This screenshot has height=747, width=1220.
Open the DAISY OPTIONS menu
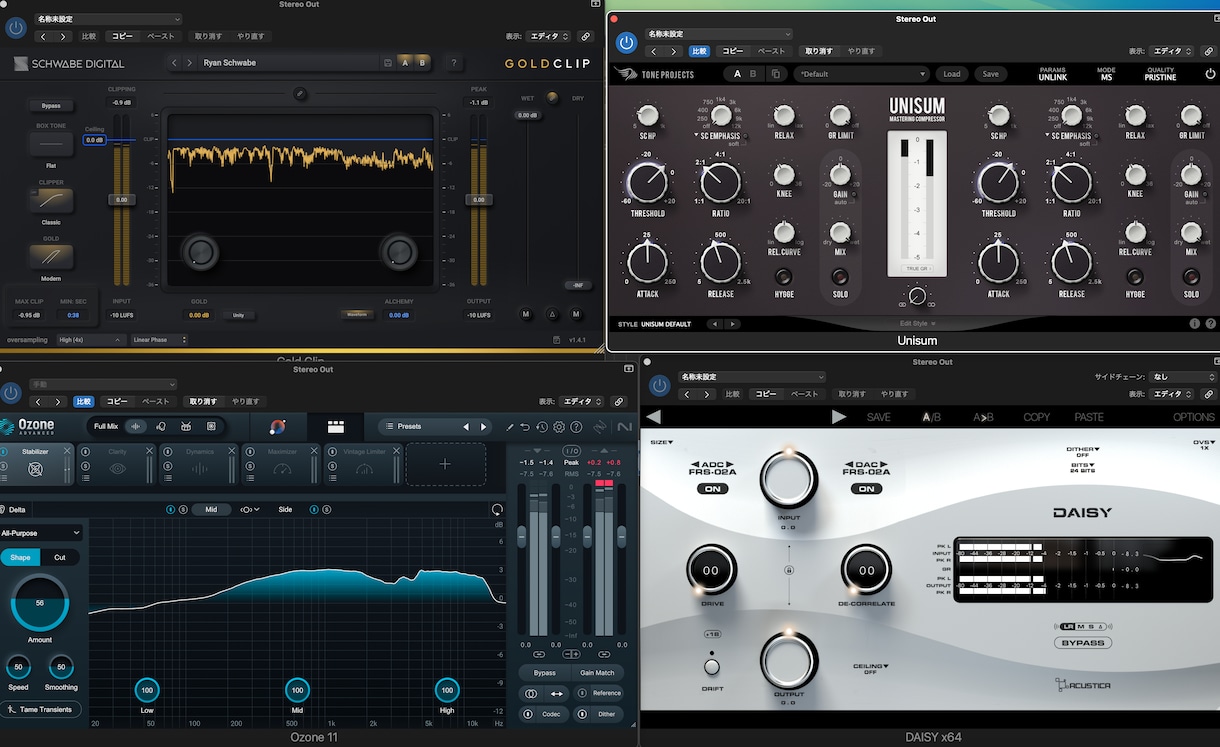click(x=1193, y=417)
